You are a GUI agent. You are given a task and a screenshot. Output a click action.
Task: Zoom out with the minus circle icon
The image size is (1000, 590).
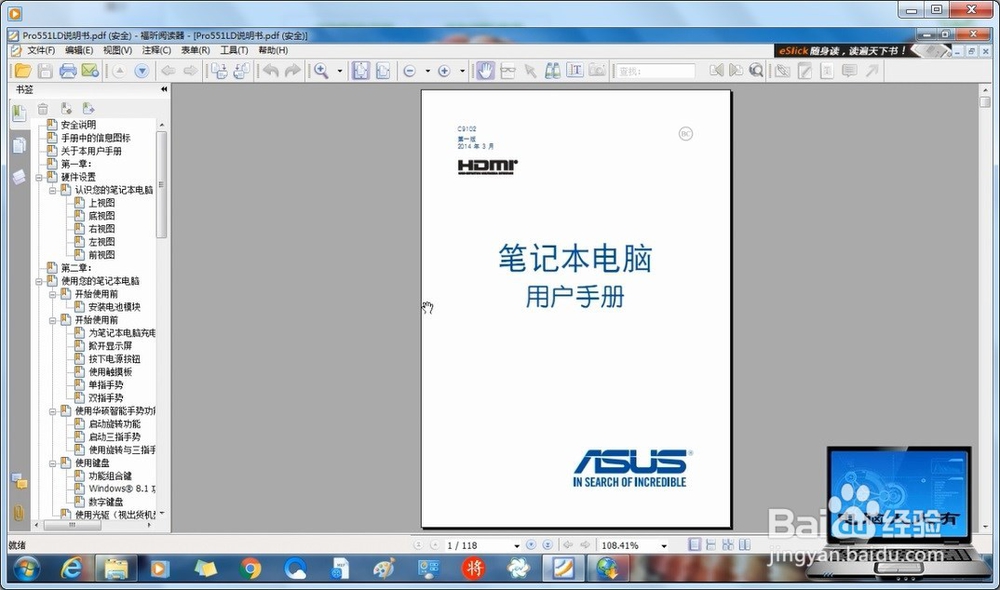click(409, 71)
